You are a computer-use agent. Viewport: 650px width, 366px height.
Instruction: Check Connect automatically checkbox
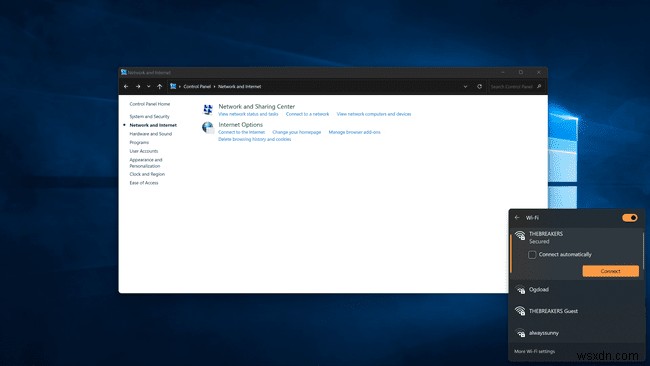pyautogui.click(x=532, y=255)
